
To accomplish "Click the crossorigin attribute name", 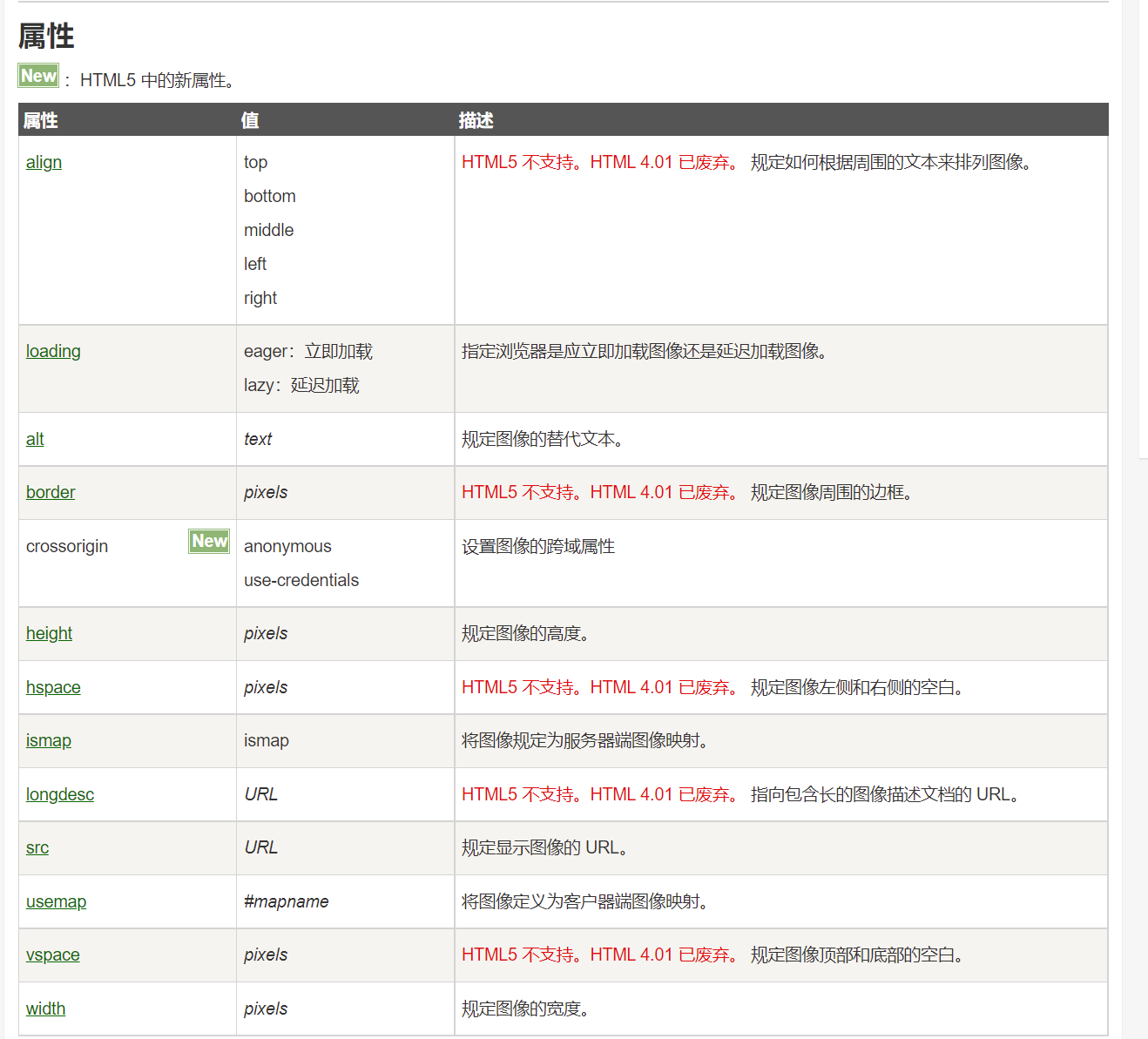I will tap(67, 547).
